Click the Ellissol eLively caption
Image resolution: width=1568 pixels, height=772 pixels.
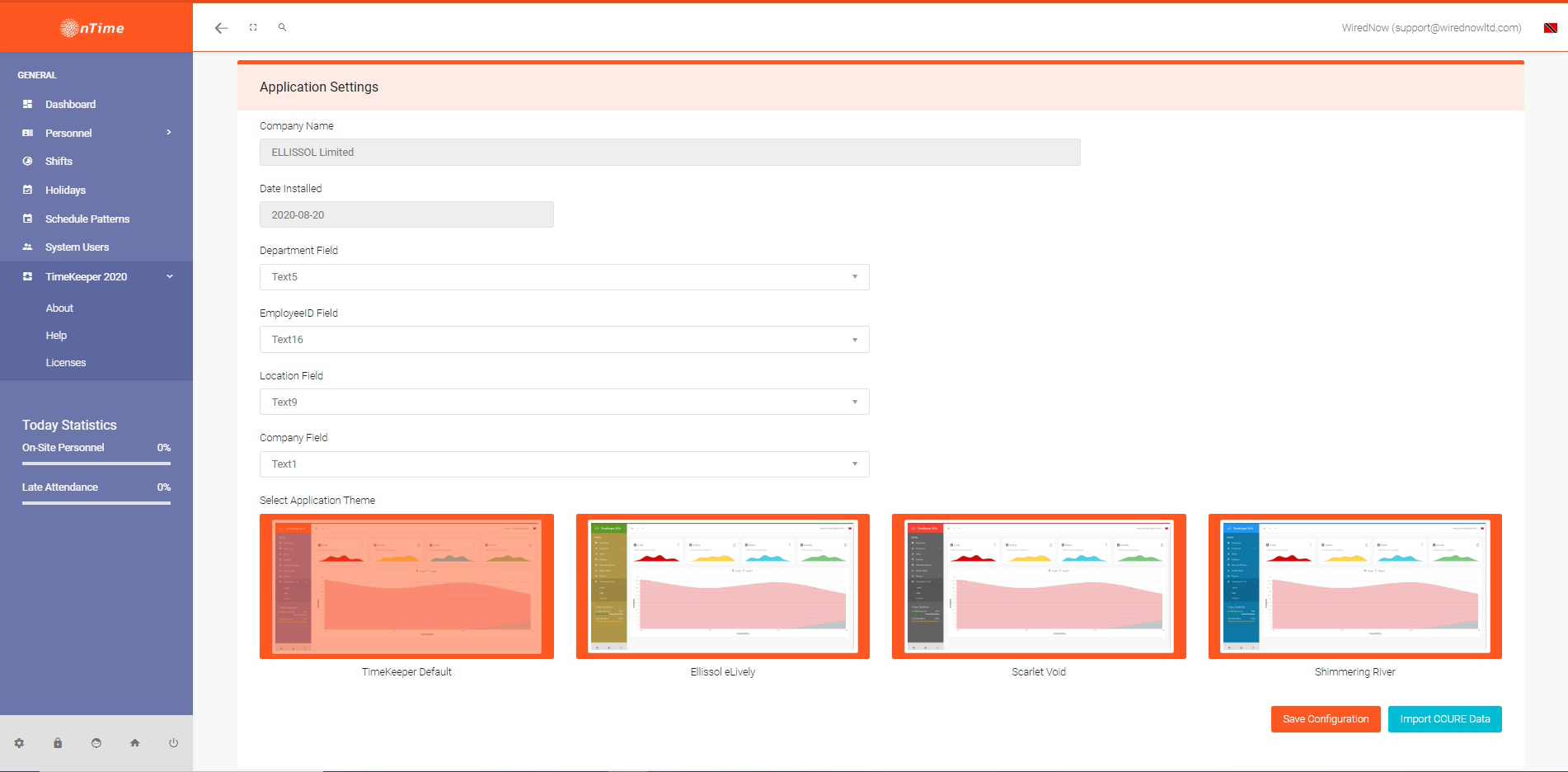tap(723, 672)
